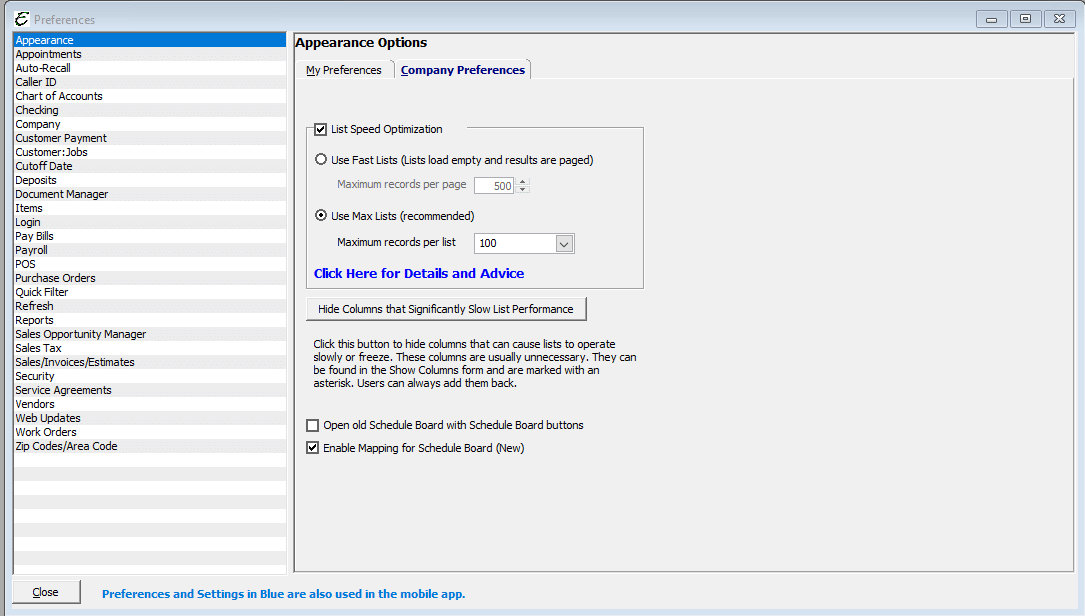Click the app logo icon in title bar
Viewport: 1085px width, 616px height.
point(22,19)
